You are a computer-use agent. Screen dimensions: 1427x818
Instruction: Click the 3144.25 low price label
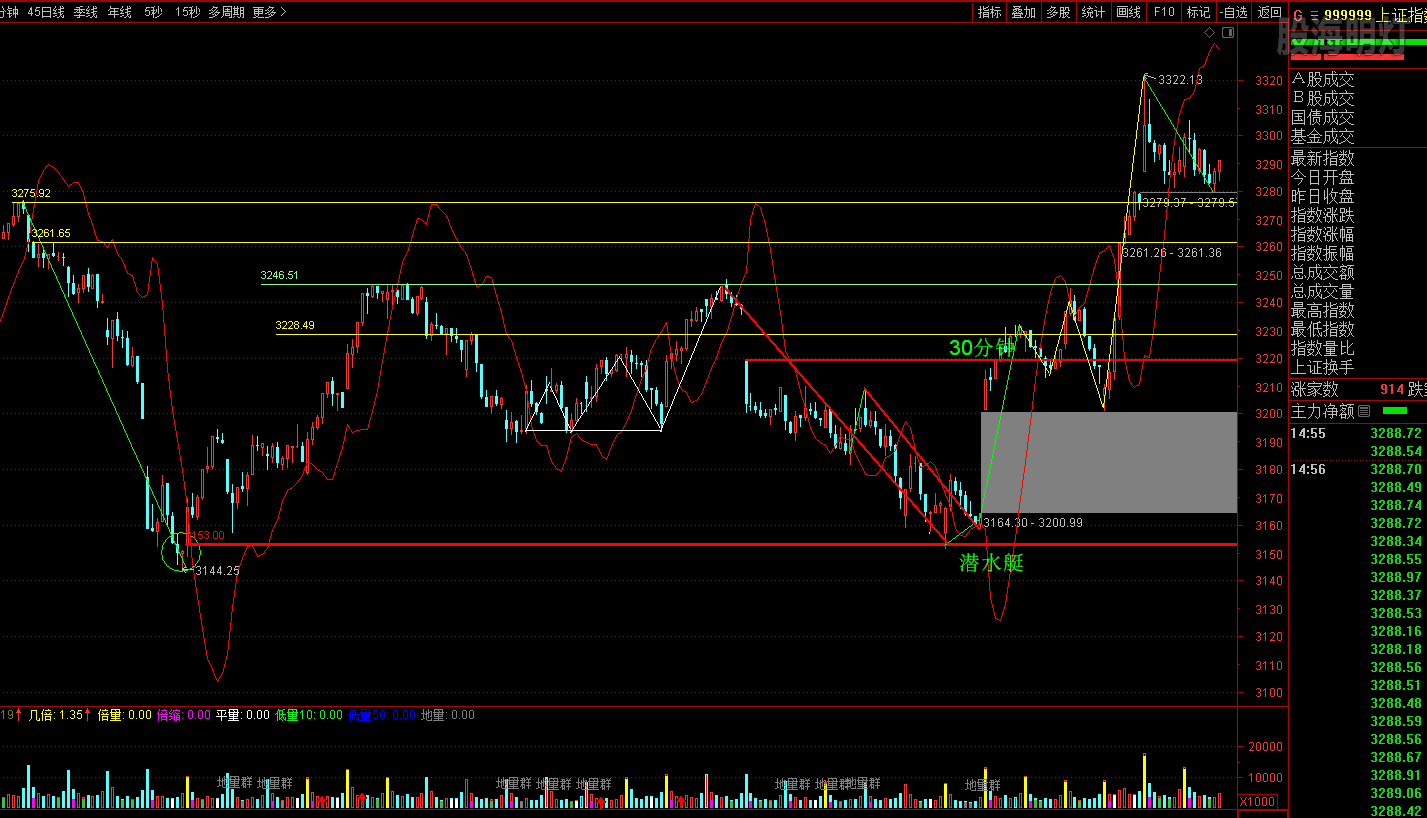[x=217, y=571]
